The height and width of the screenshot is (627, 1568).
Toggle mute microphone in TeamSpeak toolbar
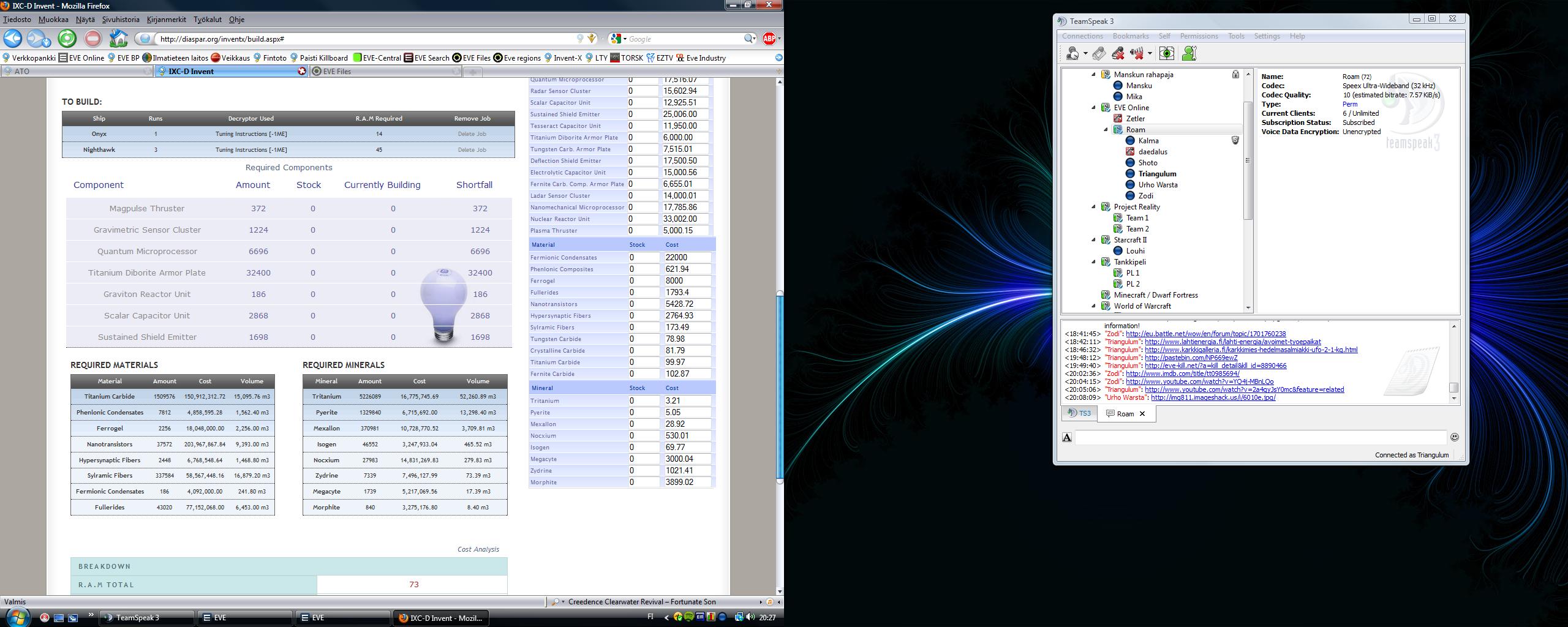coord(1118,54)
